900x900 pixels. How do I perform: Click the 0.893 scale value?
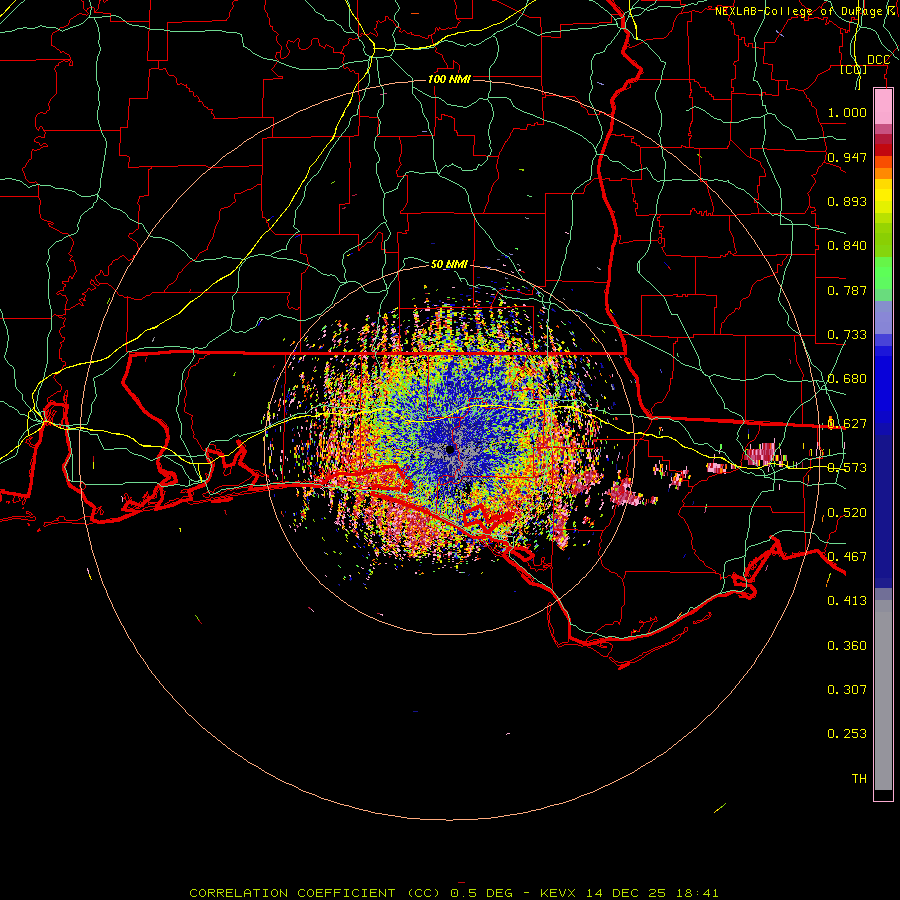coord(847,201)
